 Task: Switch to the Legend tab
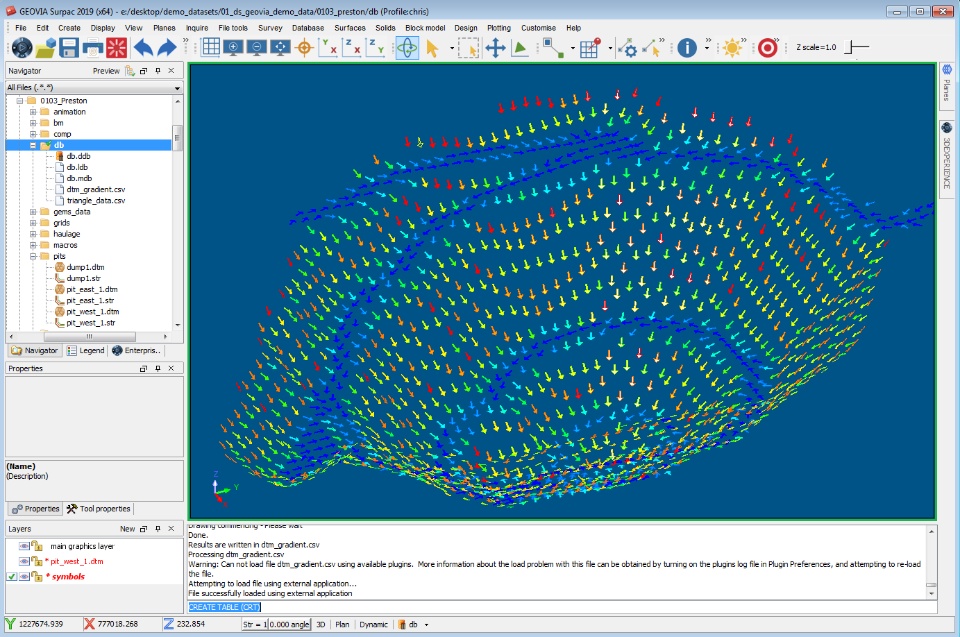86,351
